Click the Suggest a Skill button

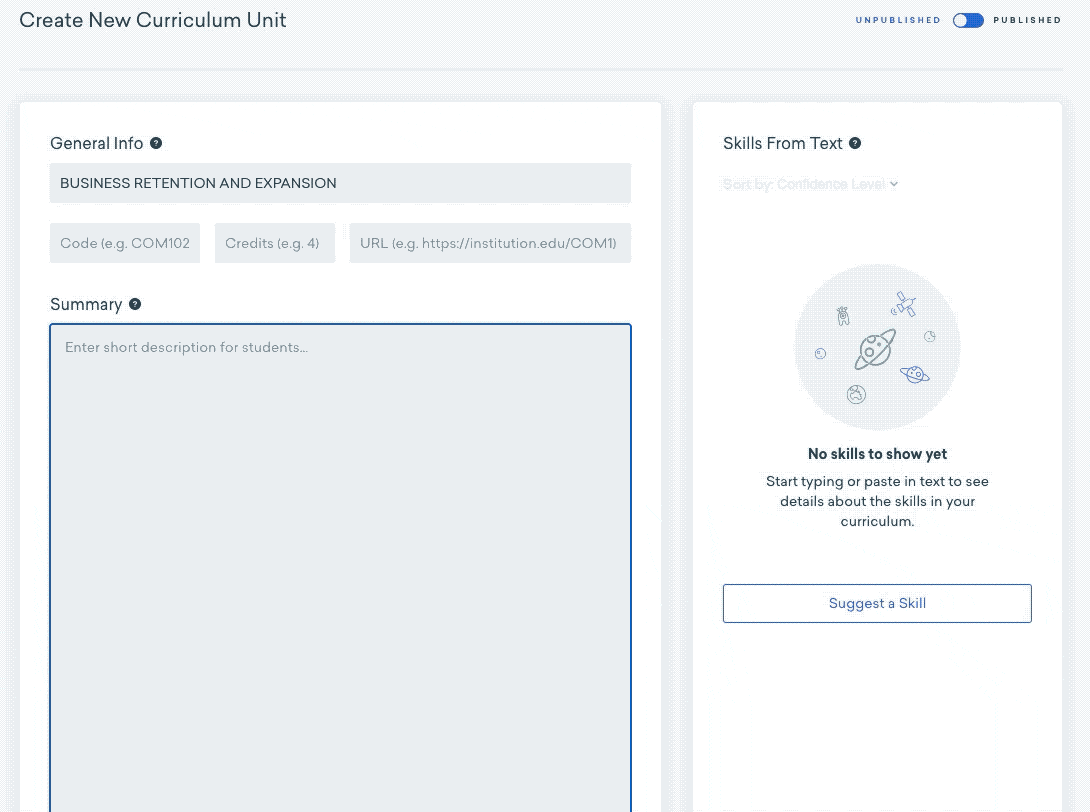(x=877, y=603)
